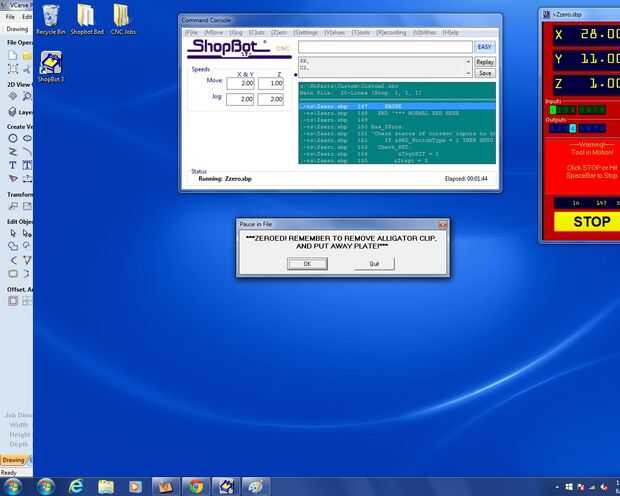This screenshot has height=496, width=620.
Task: Click the Elapsed time readout
Action: point(466,179)
